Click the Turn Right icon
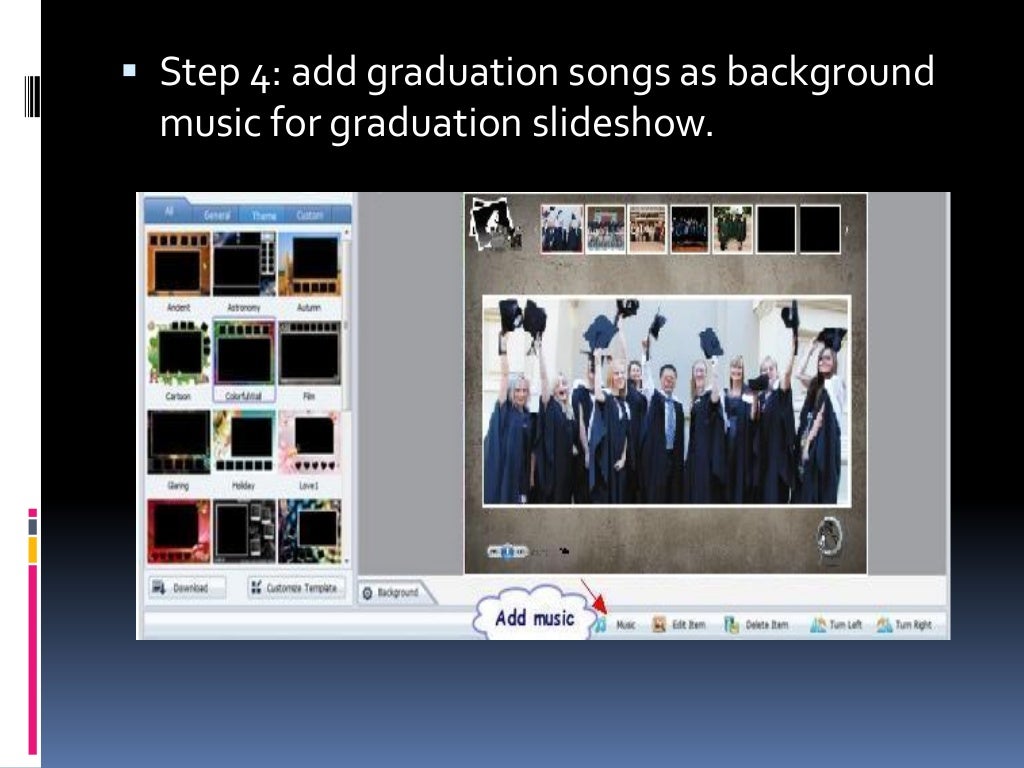 [x=884, y=625]
